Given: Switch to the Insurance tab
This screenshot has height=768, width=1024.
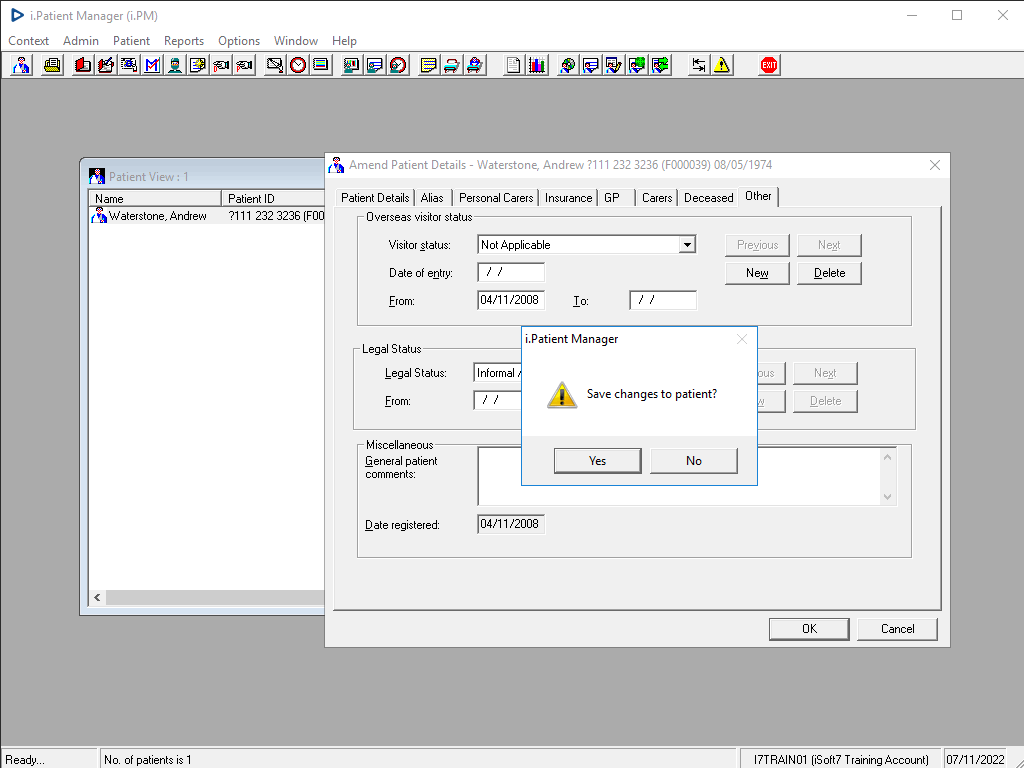Looking at the screenshot, I should tap(568, 198).
